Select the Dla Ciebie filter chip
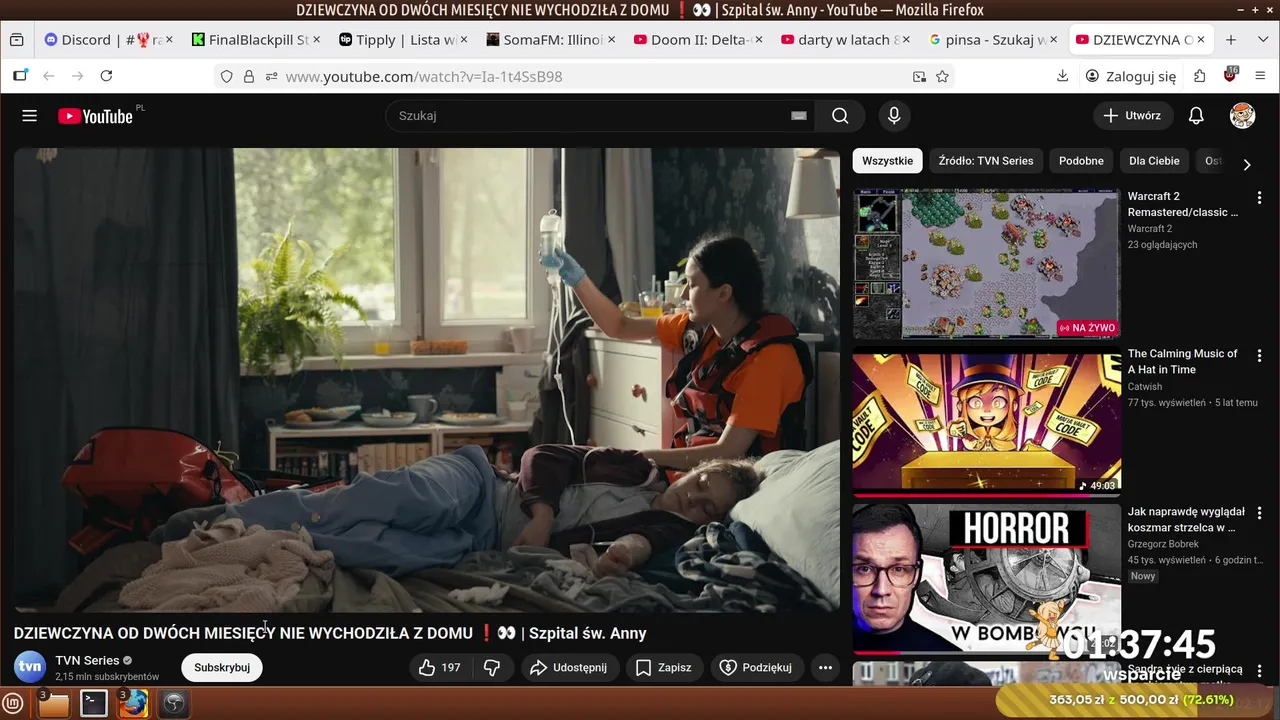 click(1154, 161)
